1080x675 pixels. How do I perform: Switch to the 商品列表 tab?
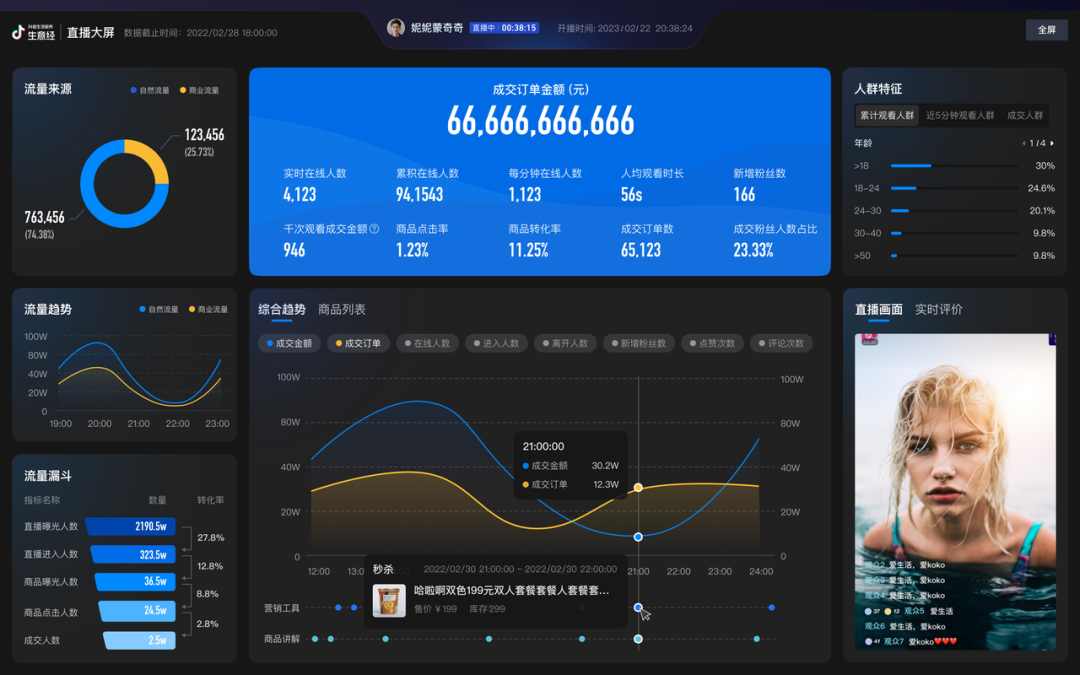tap(342, 309)
